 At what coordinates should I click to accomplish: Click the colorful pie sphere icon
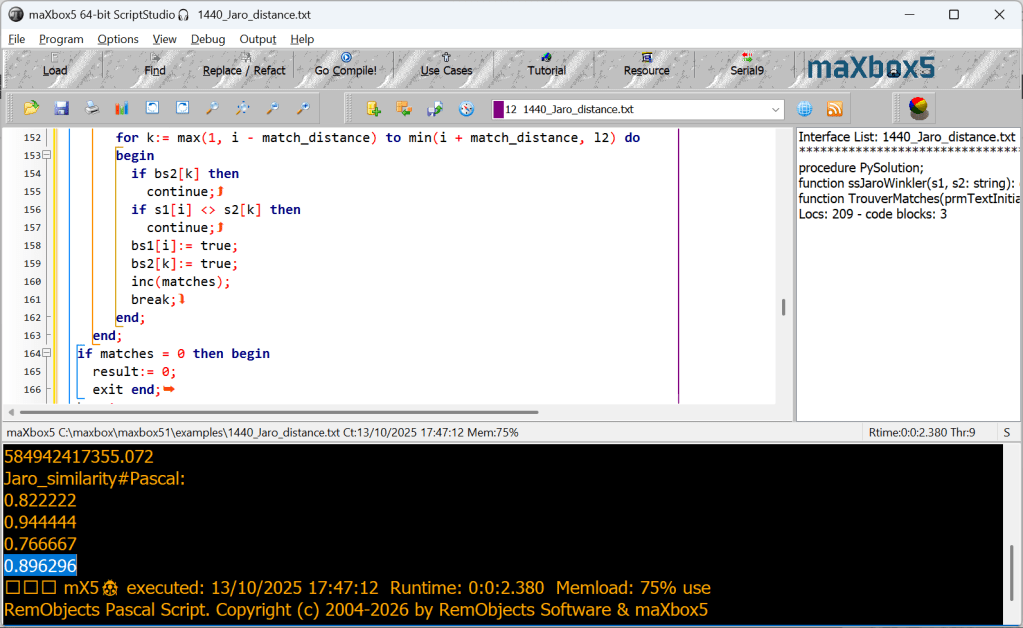[918, 108]
